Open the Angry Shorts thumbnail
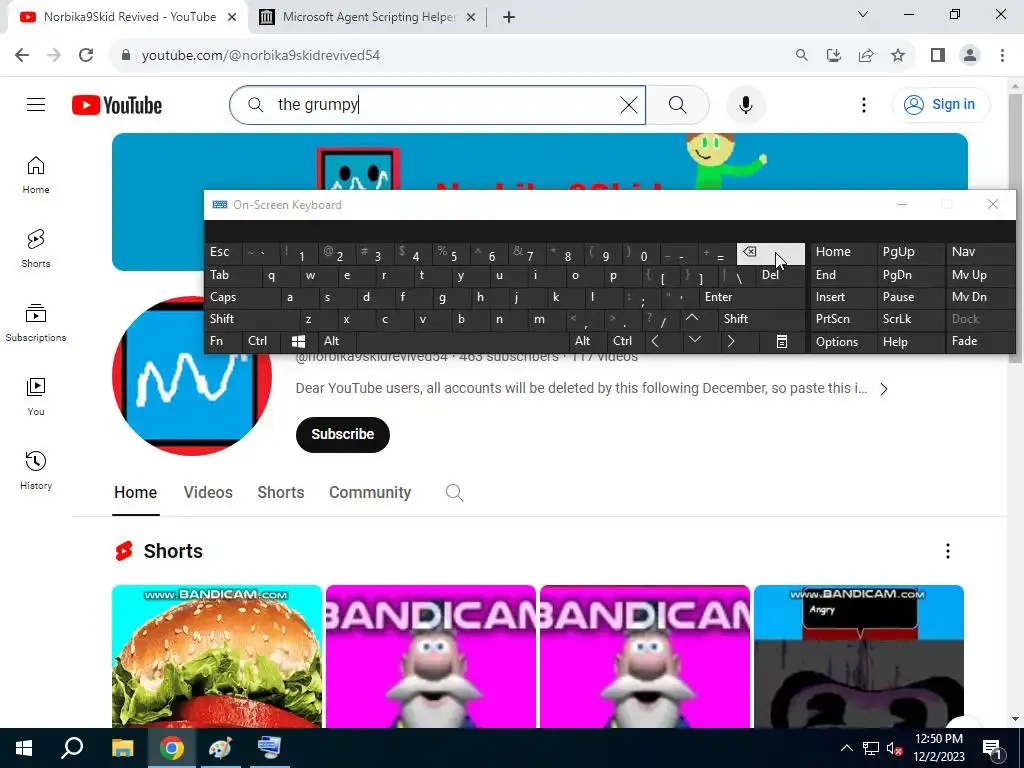1024x768 pixels. 859,656
